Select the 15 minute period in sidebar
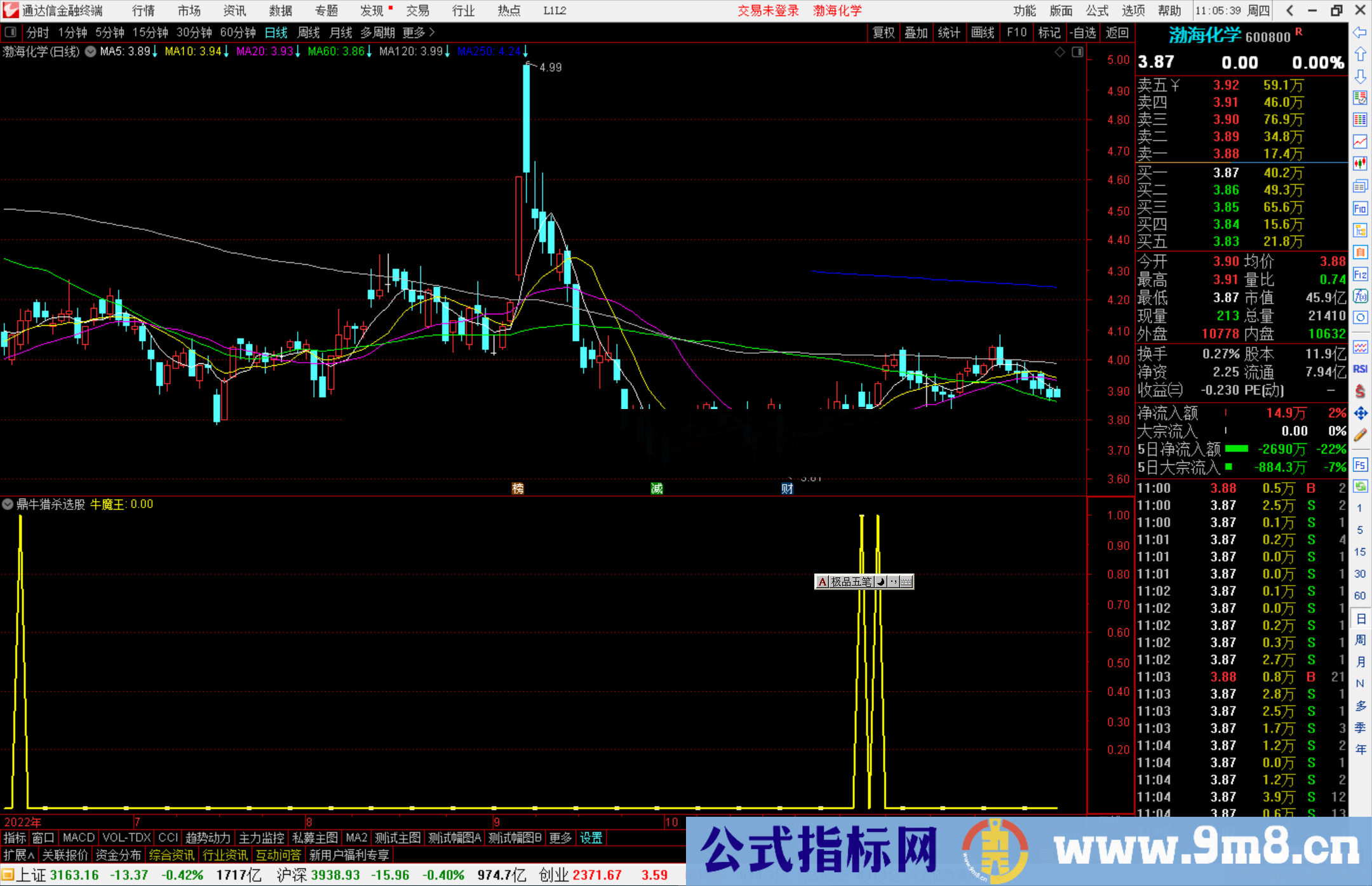The height and width of the screenshot is (886, 1372). [1360, 552]
